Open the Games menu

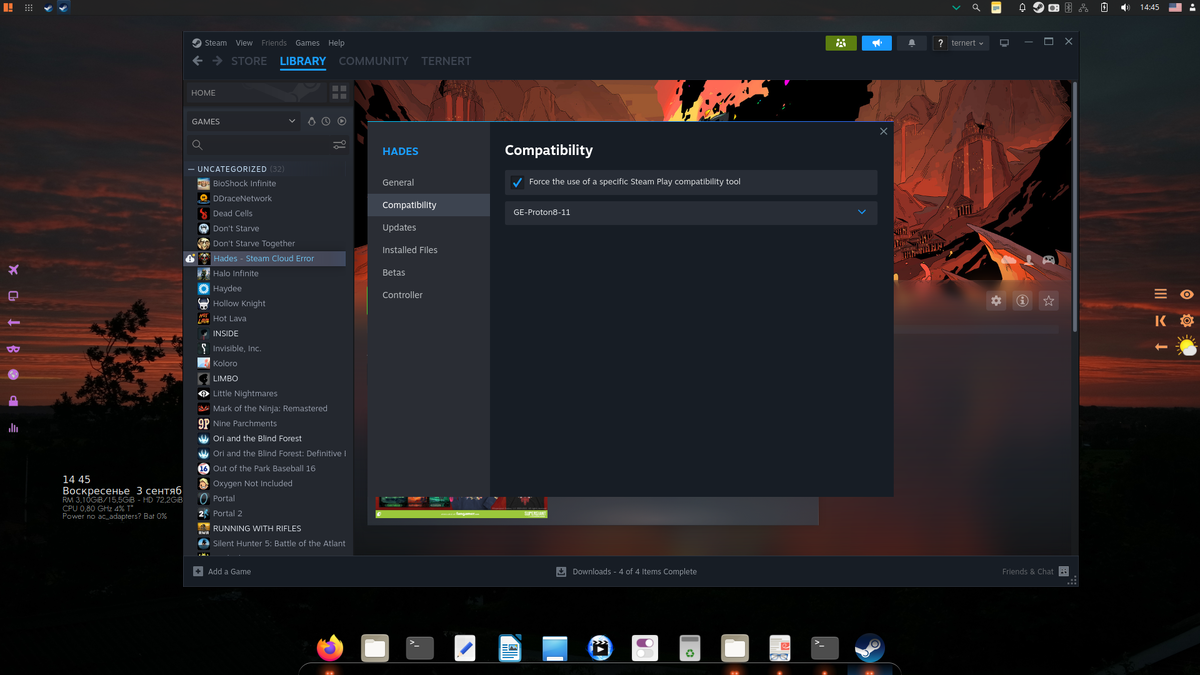click(x=307, y=43)
